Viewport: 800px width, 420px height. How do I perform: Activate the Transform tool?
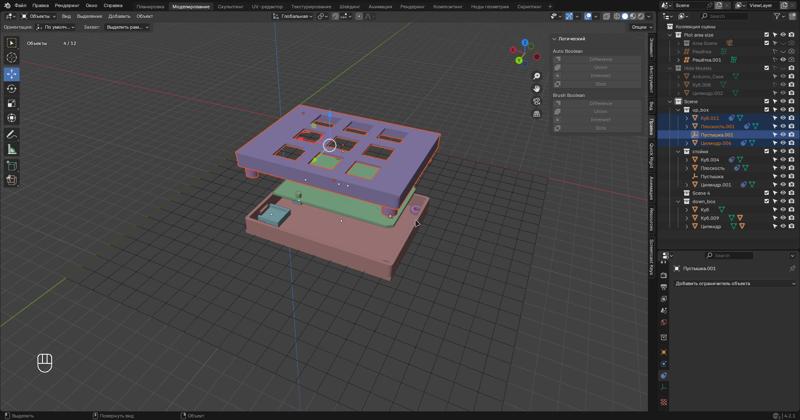pos(12,118)
